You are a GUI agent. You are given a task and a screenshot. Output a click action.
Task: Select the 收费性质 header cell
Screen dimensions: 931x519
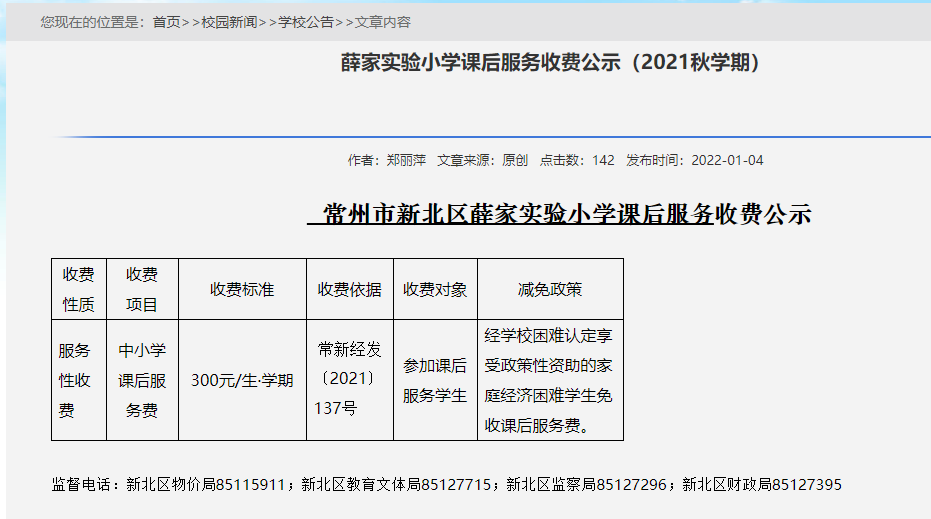coord(79,289)
